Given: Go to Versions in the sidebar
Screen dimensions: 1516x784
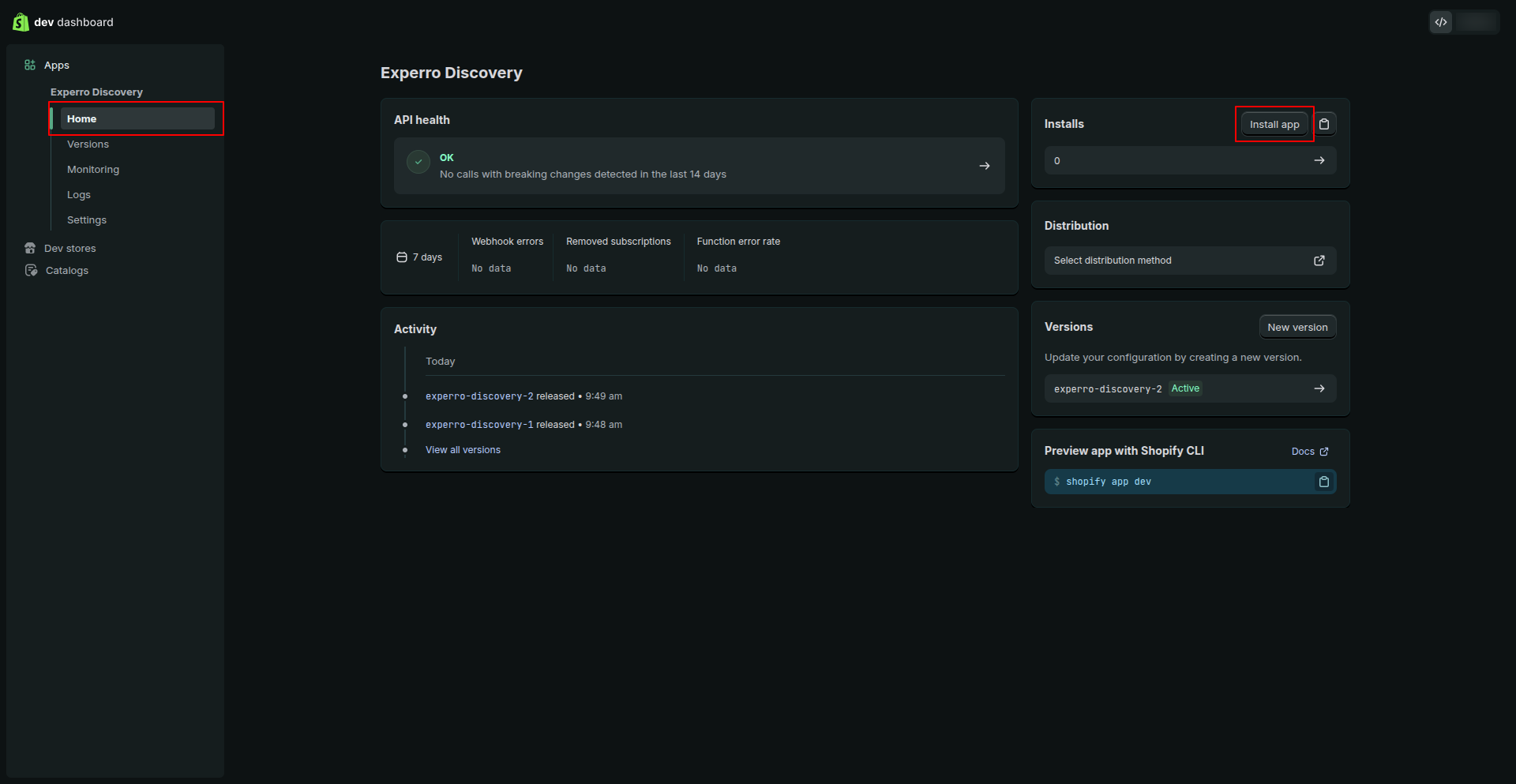Looking at the screenshot, I should click(88, 144).
